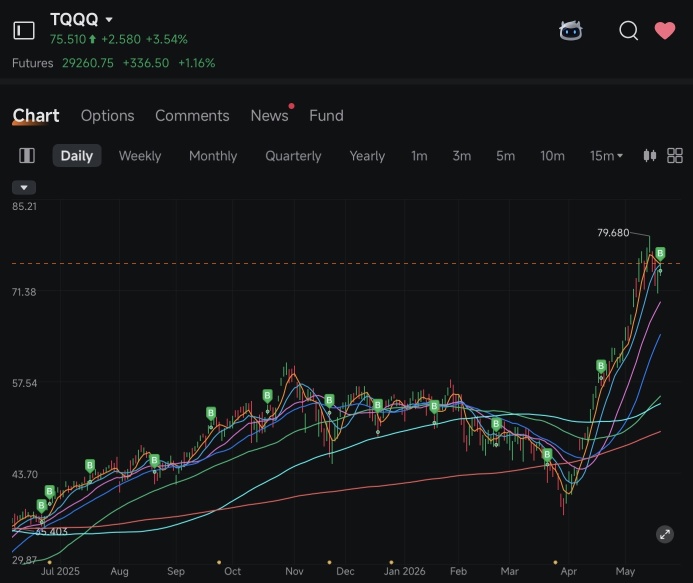Select the Quarterly timeframe
The height and width of the screenshot is (583, 693).
(293, 156)
